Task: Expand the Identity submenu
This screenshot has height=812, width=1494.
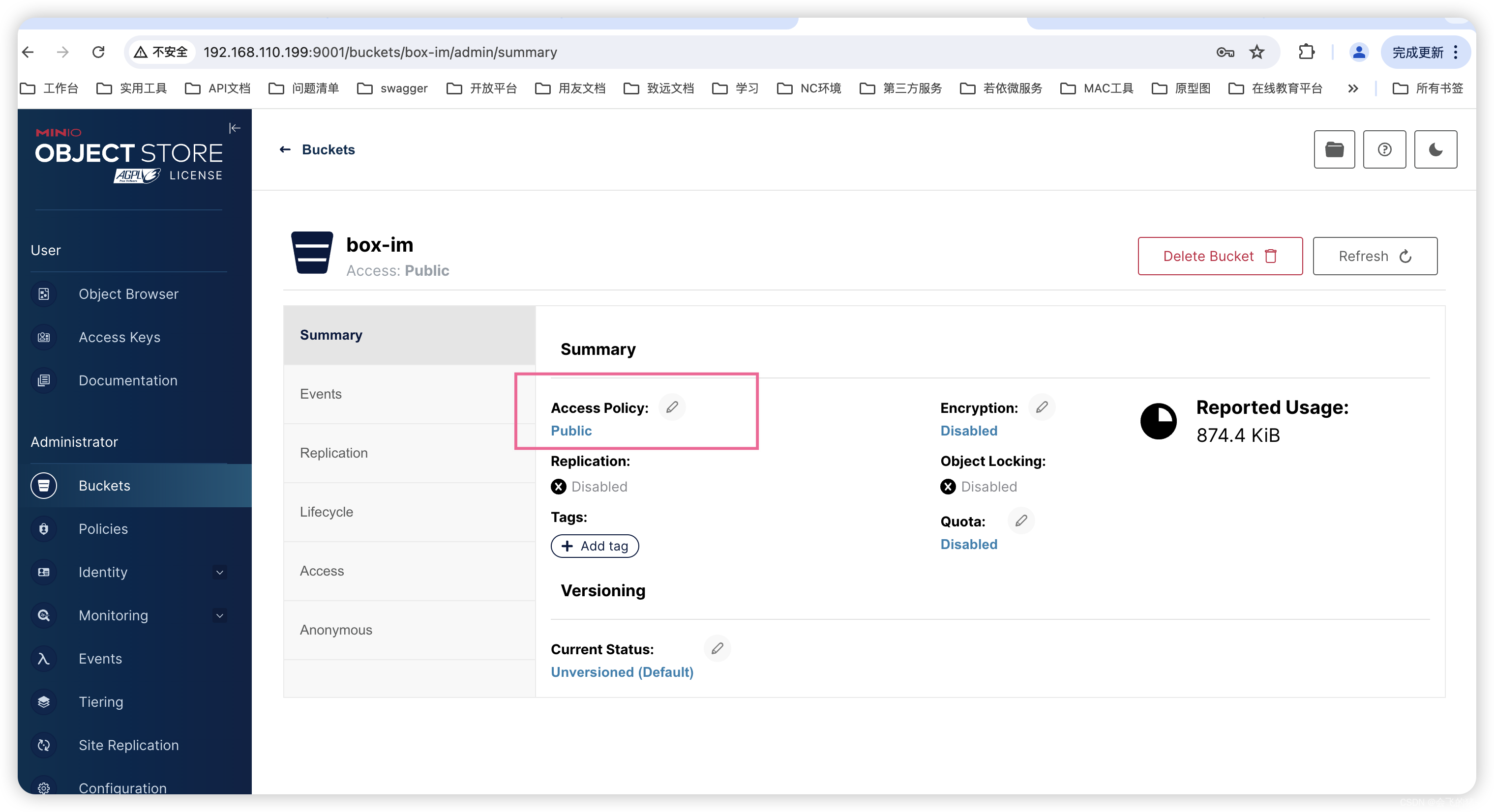Action: pos(219,572)
